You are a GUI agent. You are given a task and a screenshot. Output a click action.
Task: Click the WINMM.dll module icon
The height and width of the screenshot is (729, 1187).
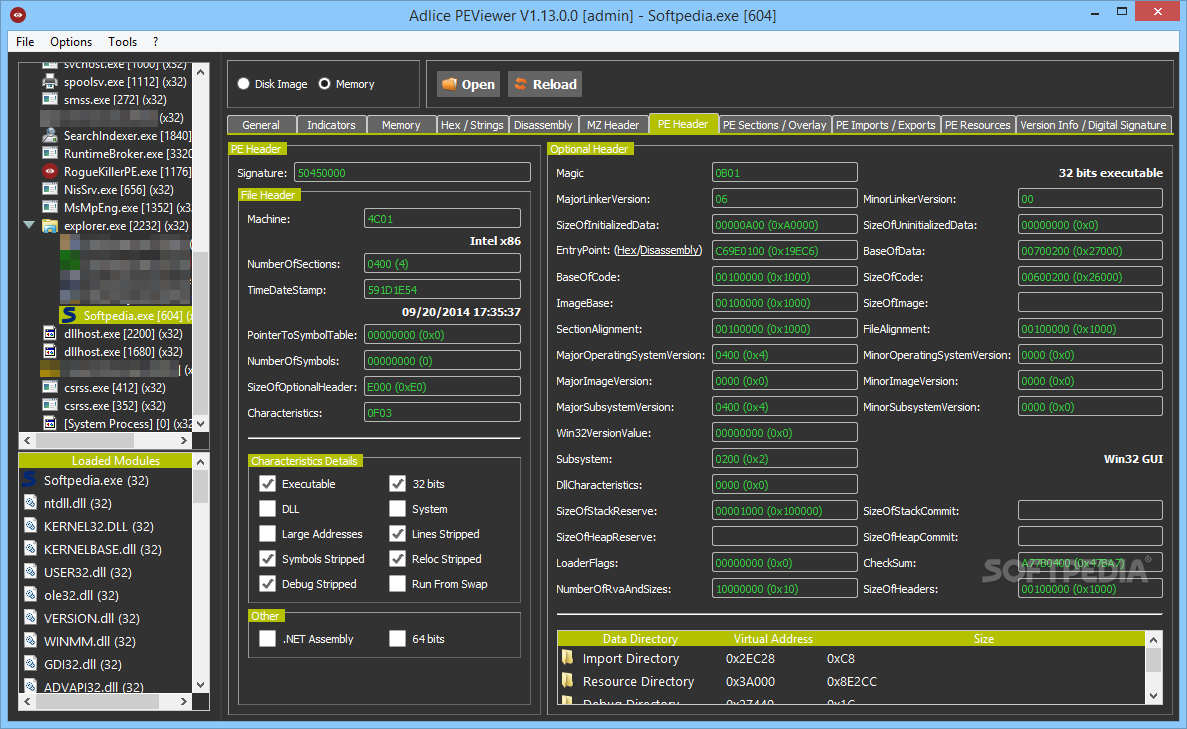point(30,640)
